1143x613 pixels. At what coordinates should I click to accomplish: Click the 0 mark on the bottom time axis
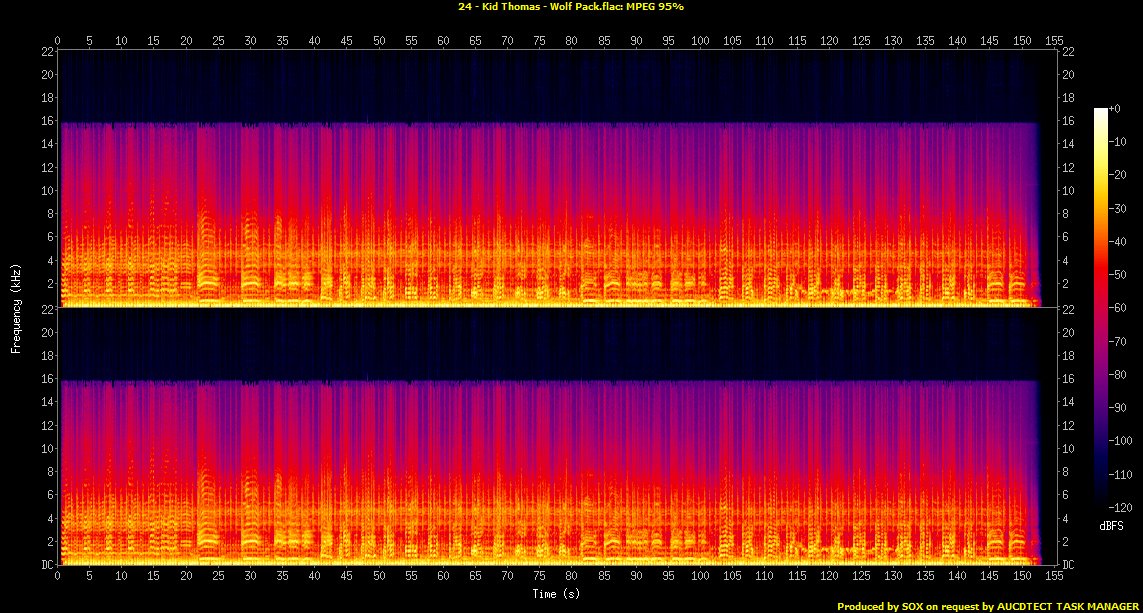click(x=58, y=578)
